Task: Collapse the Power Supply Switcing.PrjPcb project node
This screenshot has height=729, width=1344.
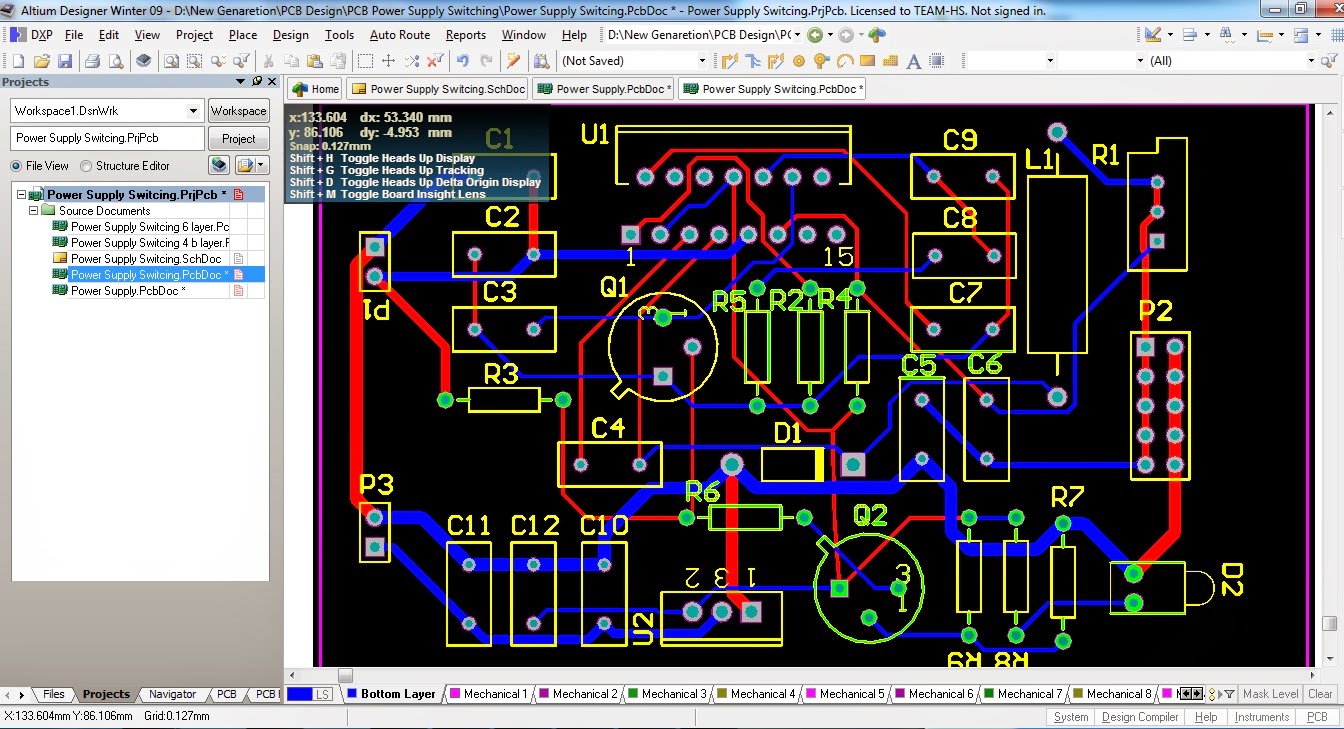Action: 22,195
